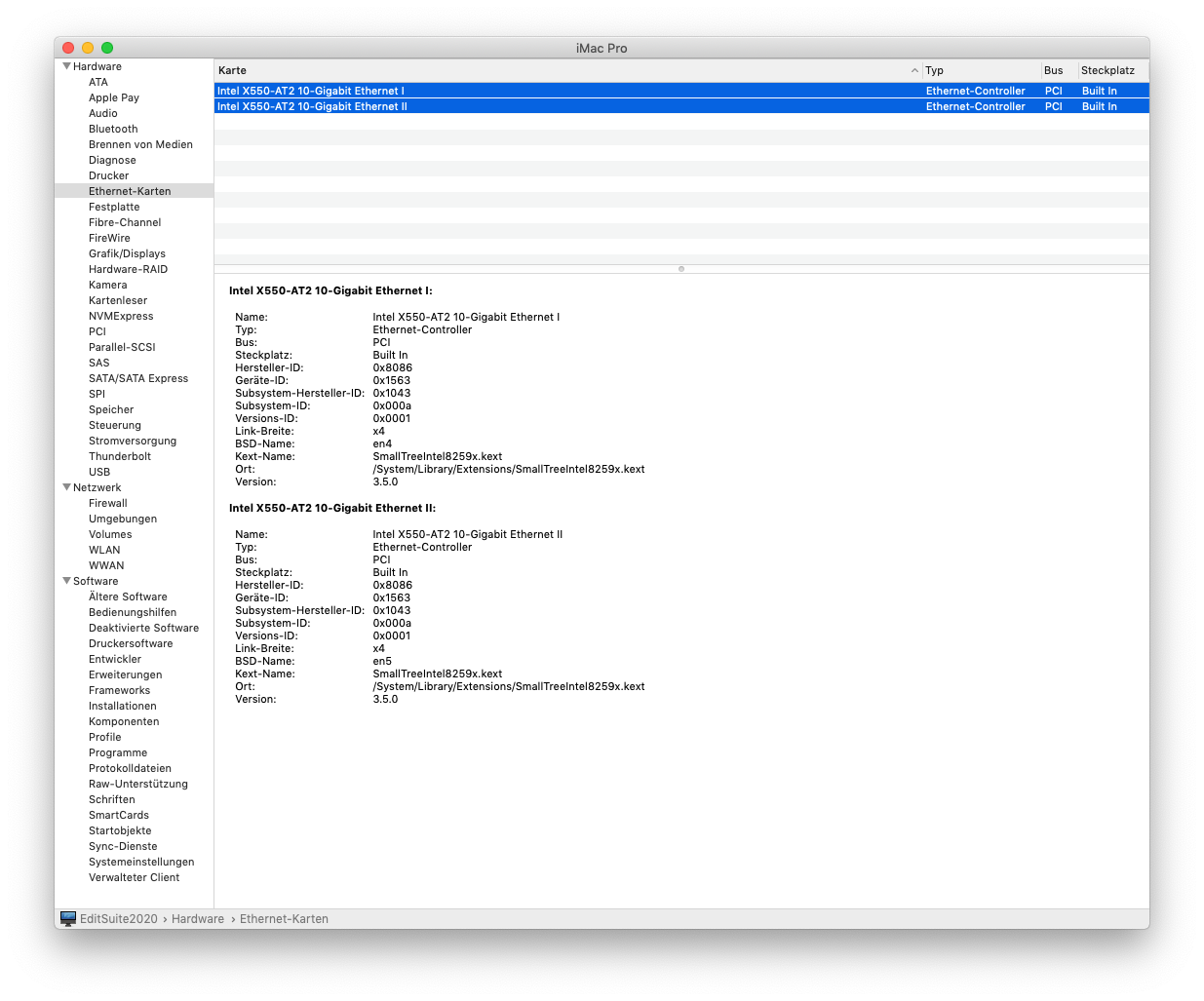Image resolution: width=1204 pixels, height=1001 pixels.
Task: Click the Karte column sort arrow
Action: pos(914,70)
